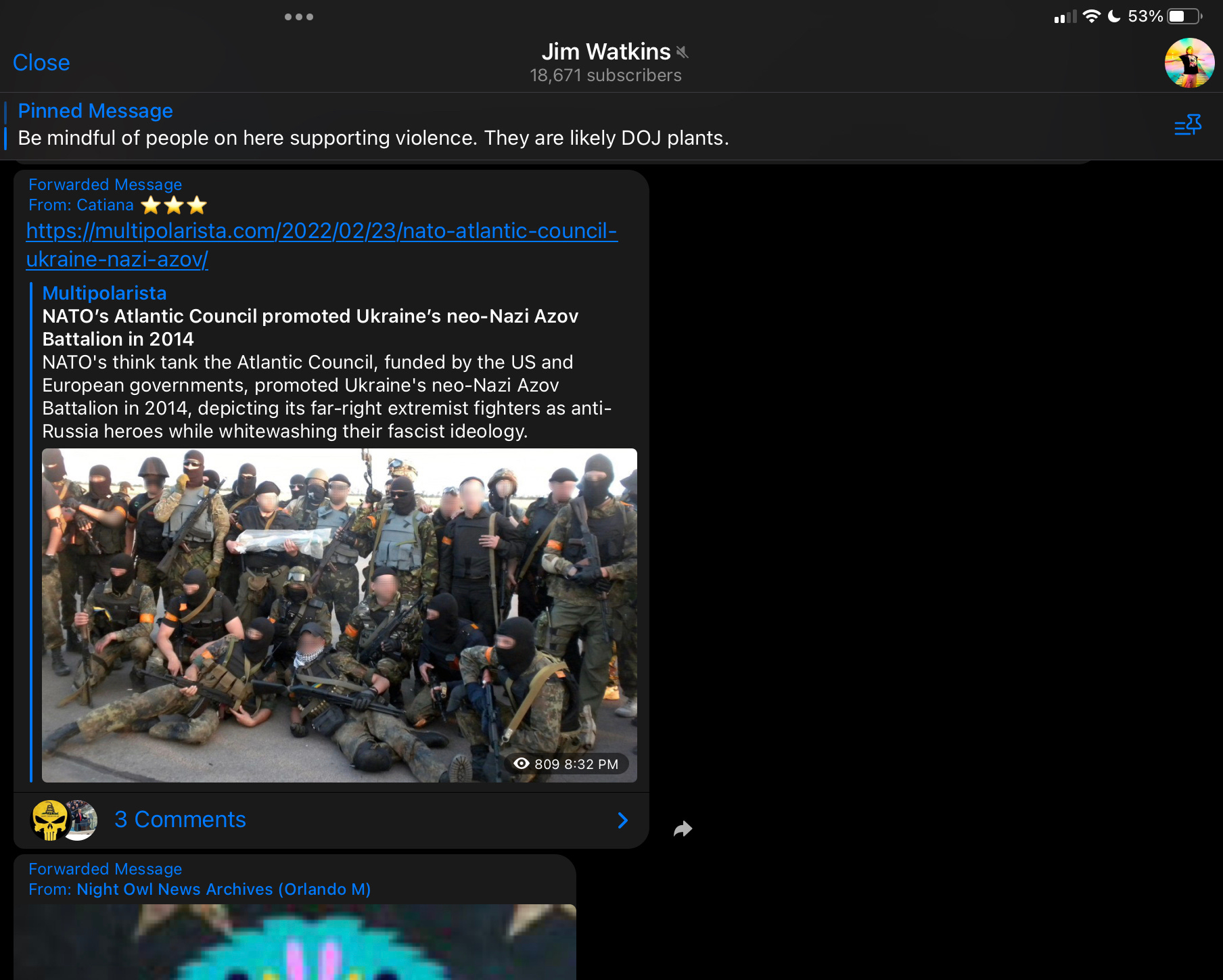This screenshot has height=980, width=1223.
Task: Close the channel view
Action: point(41,62)
